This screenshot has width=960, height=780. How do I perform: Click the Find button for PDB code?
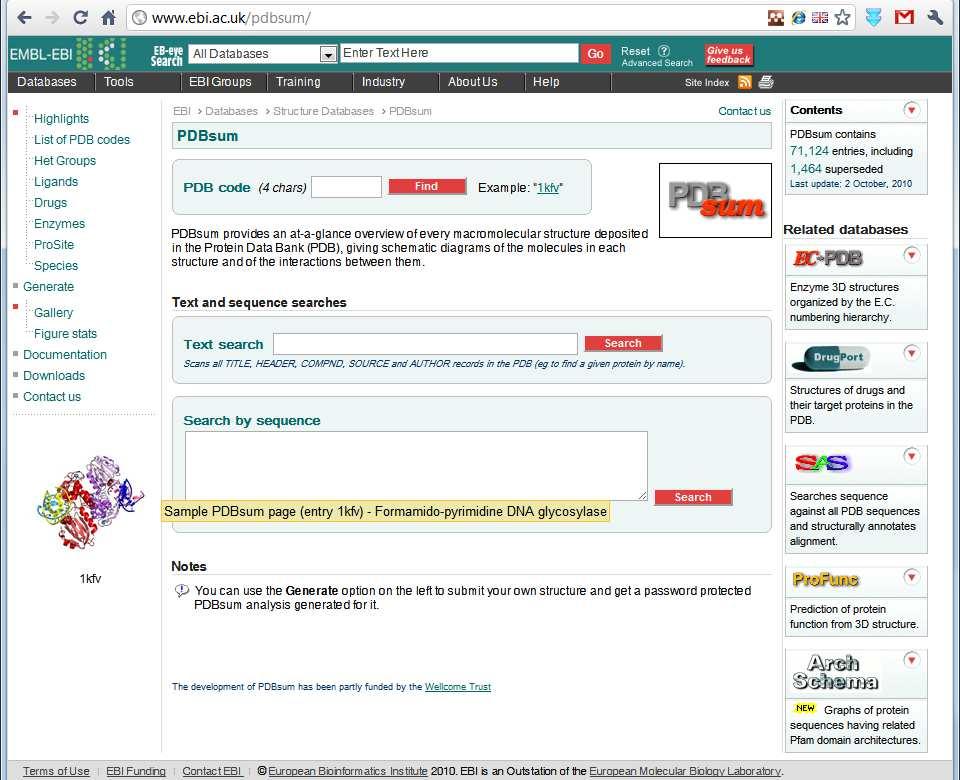coord(427,186)
